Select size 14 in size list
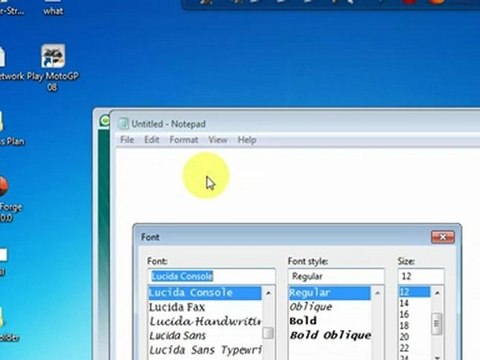 tap(415, 303)
